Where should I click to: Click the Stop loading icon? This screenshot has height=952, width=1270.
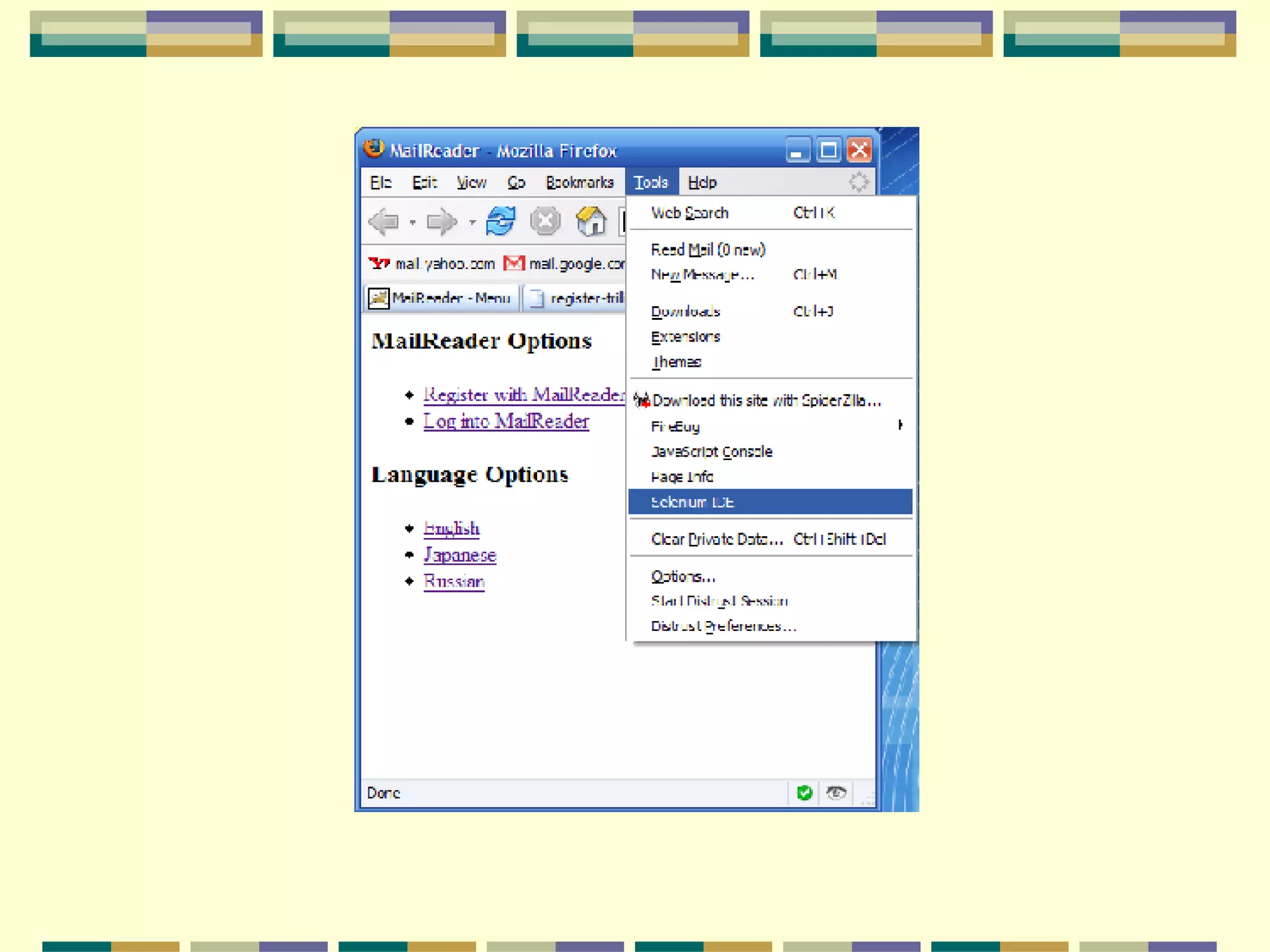[546, 221]
